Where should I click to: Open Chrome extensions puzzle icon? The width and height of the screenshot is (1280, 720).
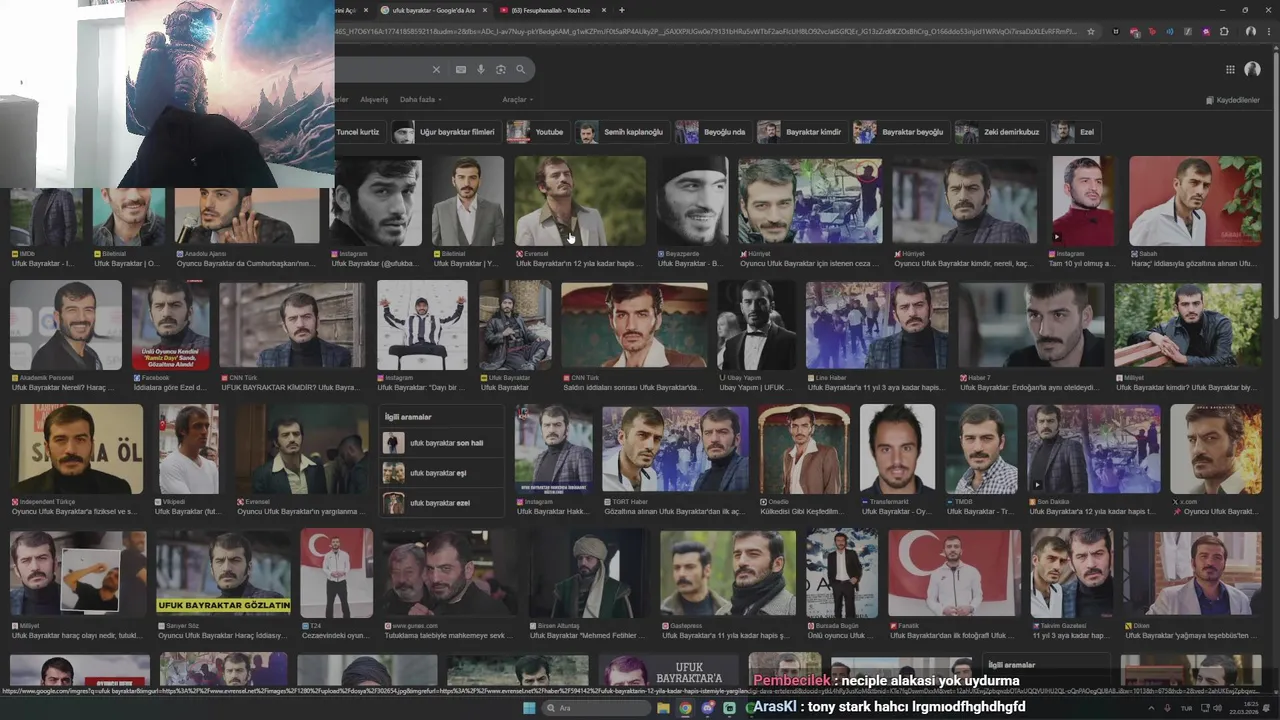pos(1224,32)
